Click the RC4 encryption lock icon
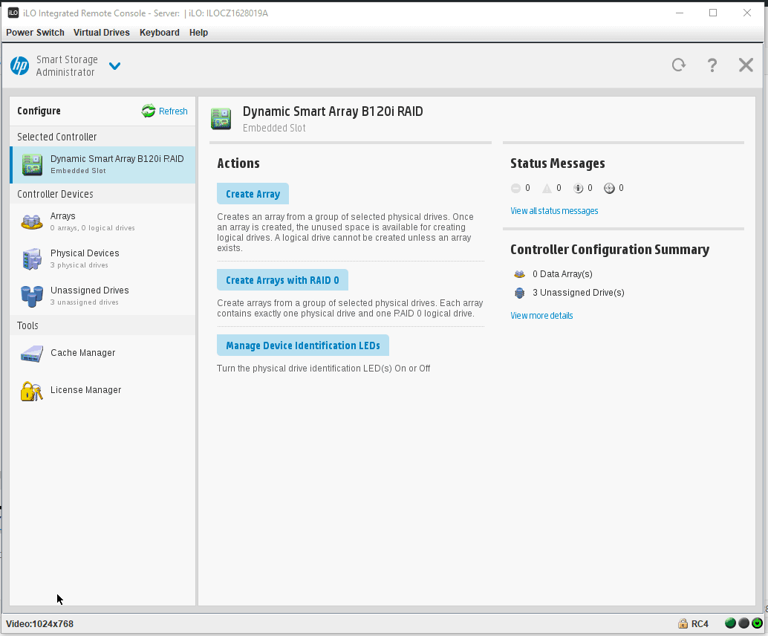 click(683, 624)
